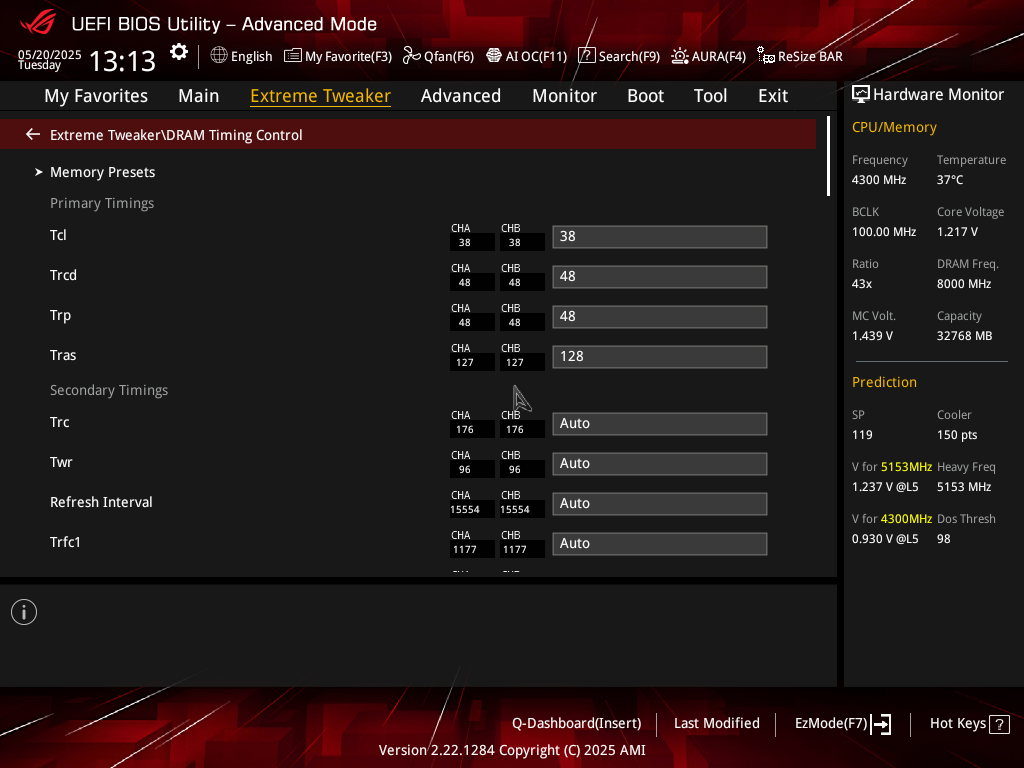1024x768 pixels.
Task: Click the Tras value field showing 128
Action: coord(660,357)
